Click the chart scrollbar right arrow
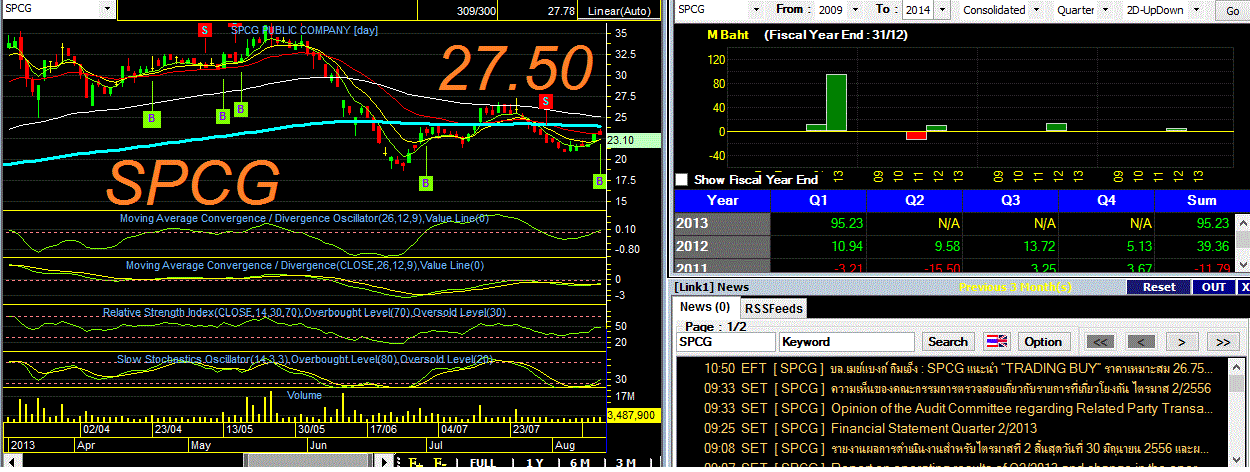 click(x=383, y=463)
